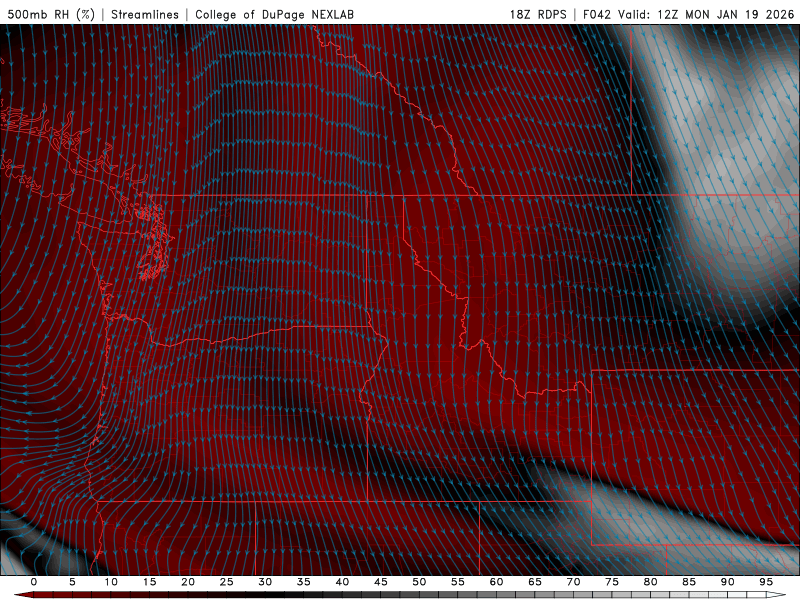The image size is (800, 600).
Task: Click the 75 label on the legend
Action: (612, 582)
